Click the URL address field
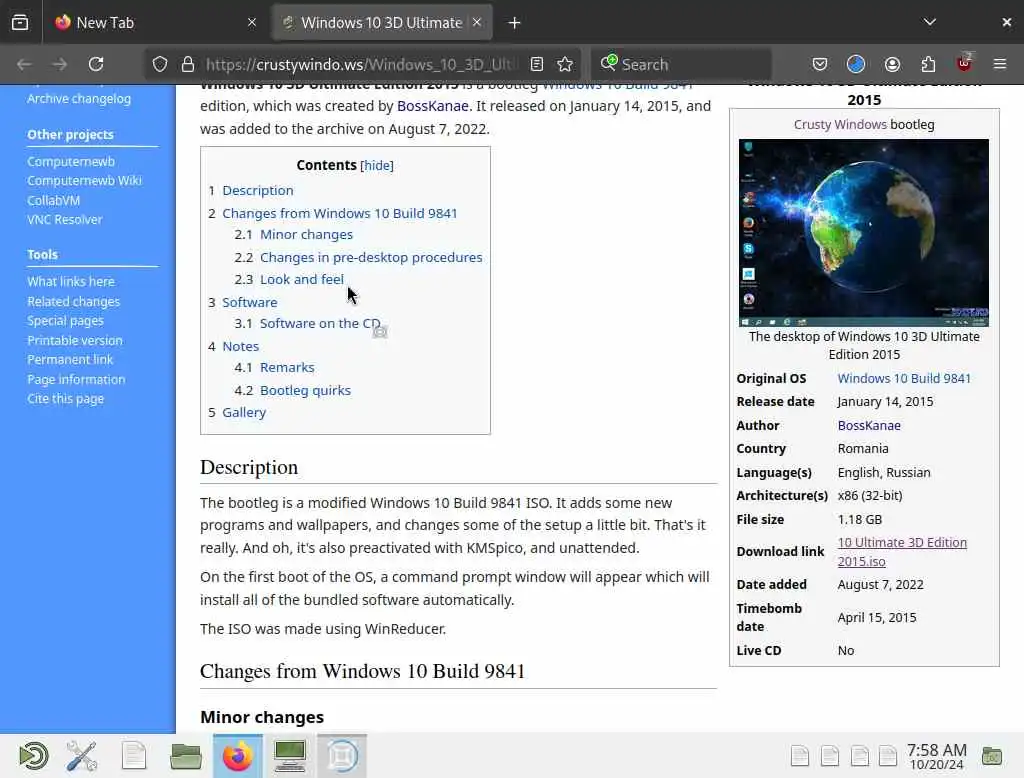1024x778 pixels. coord(362,64)
